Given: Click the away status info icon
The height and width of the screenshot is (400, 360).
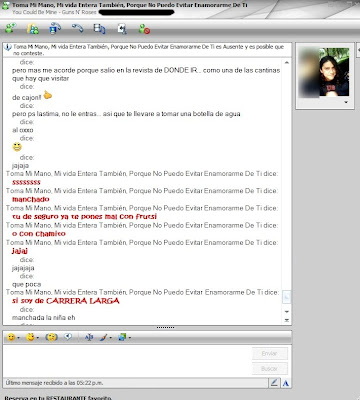Looking at the screenshot, I should [x=7, y=47].
